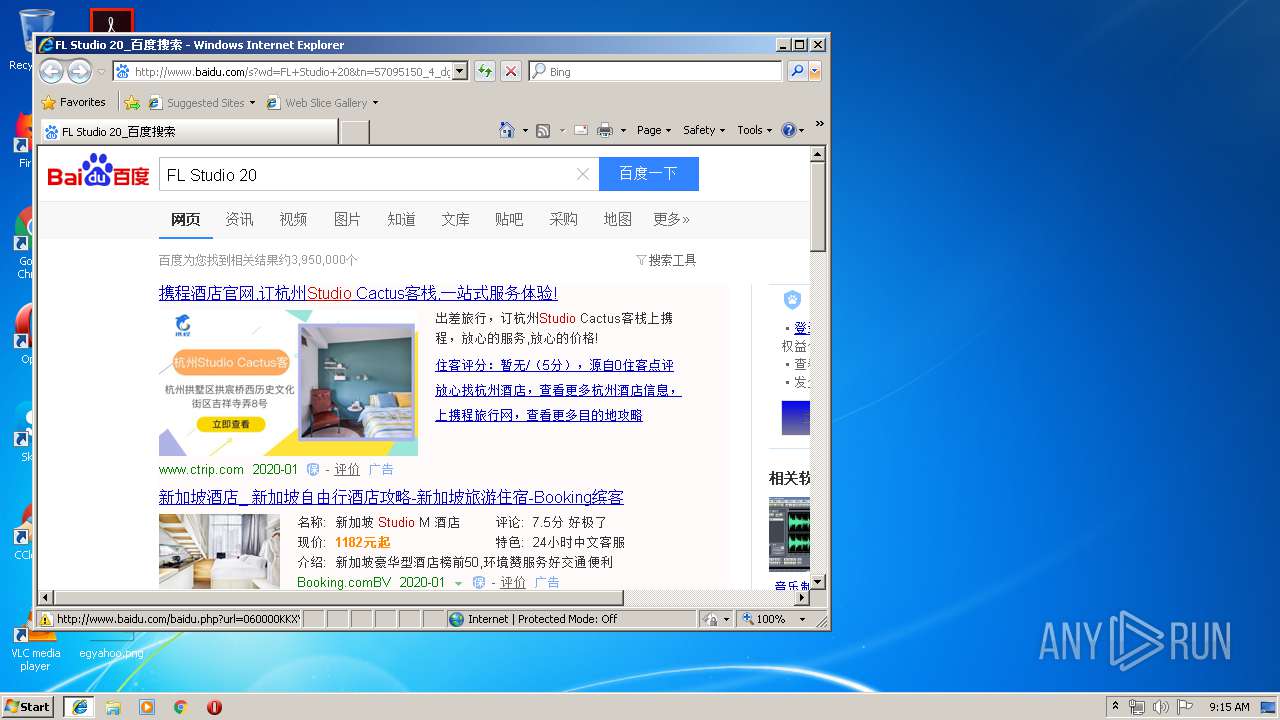Image resolution: width=1280 pixels, height=720 pixels.
Task: Open the 新加坡酒店 Booking result link
Action: pyautogui.click(x=391, y=497)
